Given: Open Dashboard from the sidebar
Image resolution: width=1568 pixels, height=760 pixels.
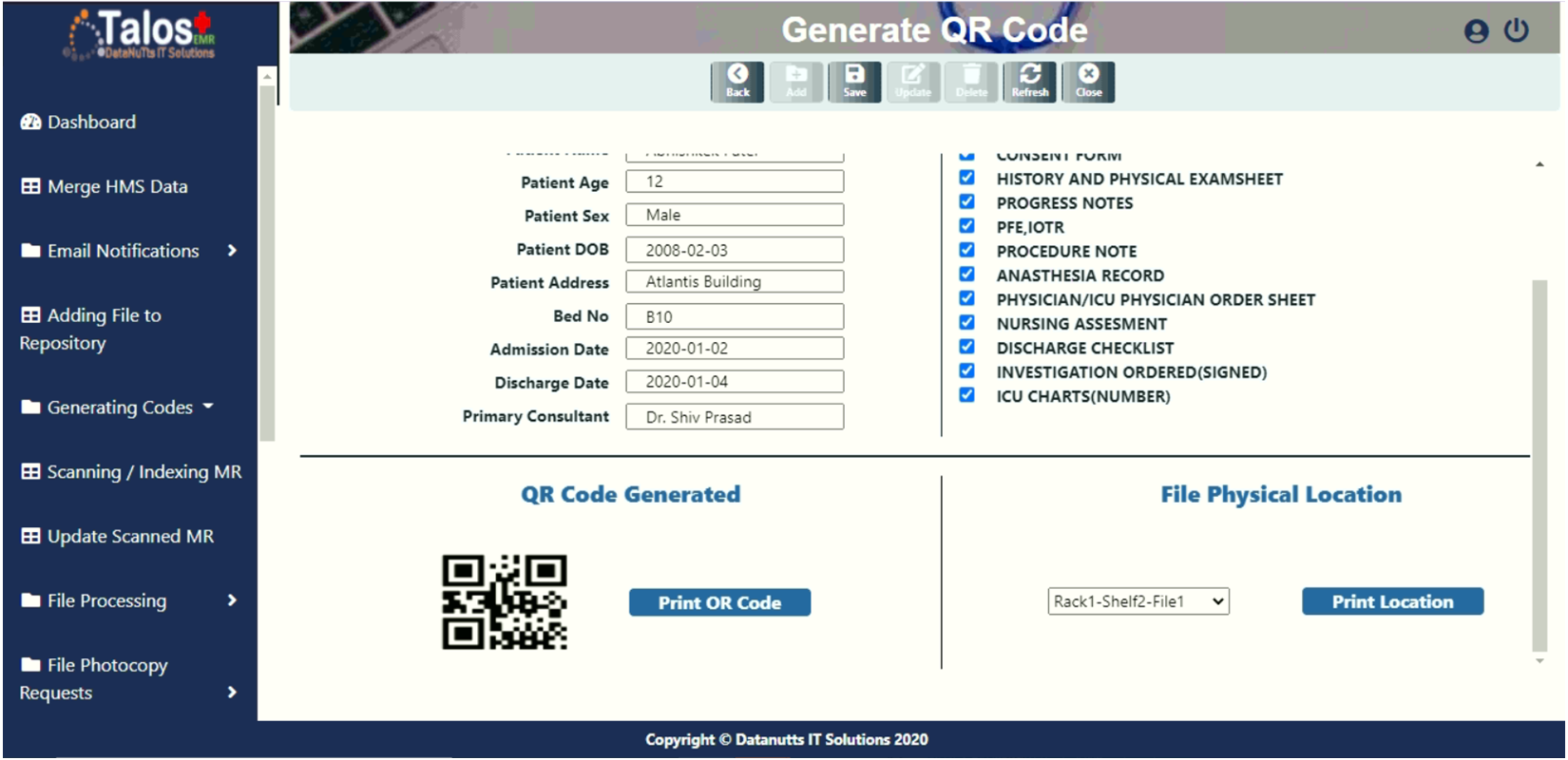Looking at the screenshot, I should click(x=79, y=122).
